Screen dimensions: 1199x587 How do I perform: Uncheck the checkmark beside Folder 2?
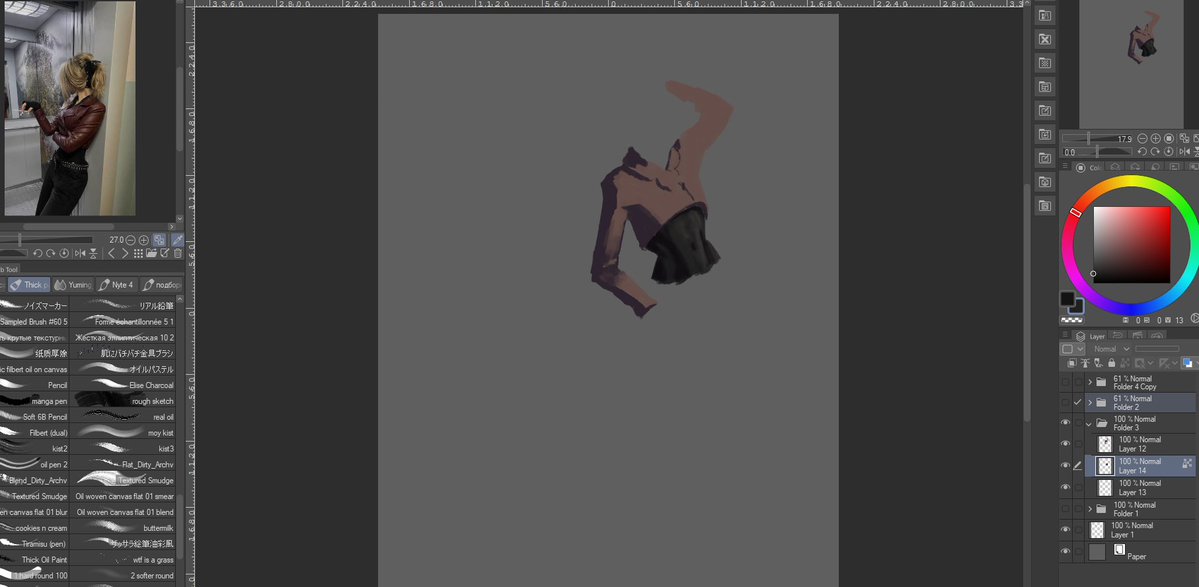(x=1077, y=402)
